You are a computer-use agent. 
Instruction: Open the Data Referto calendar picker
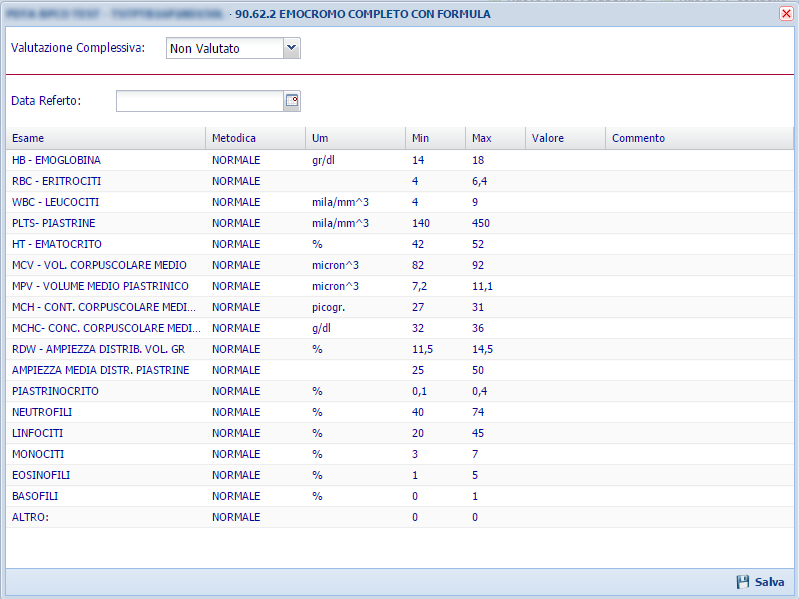[x=292, y=101]
